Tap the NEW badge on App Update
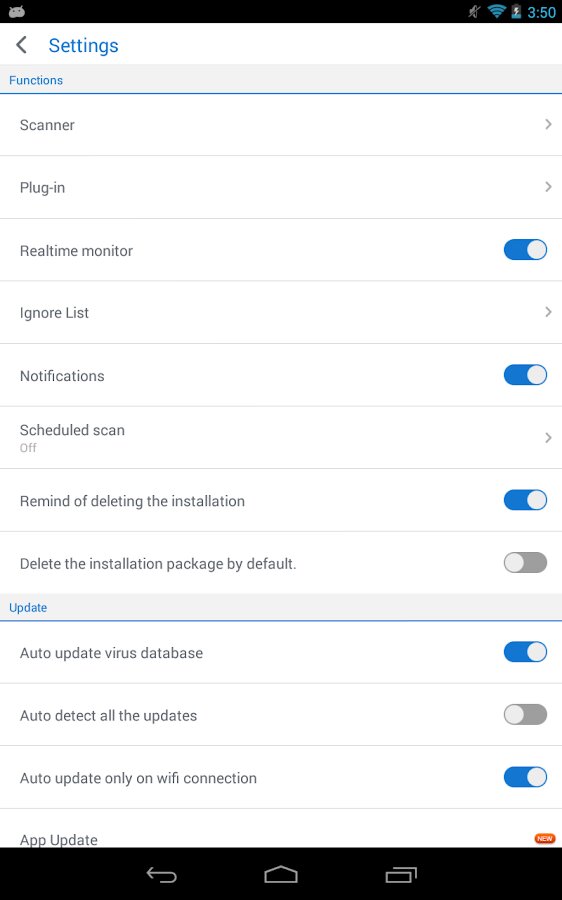The image size is (562, 900). (x=544, y=839)
